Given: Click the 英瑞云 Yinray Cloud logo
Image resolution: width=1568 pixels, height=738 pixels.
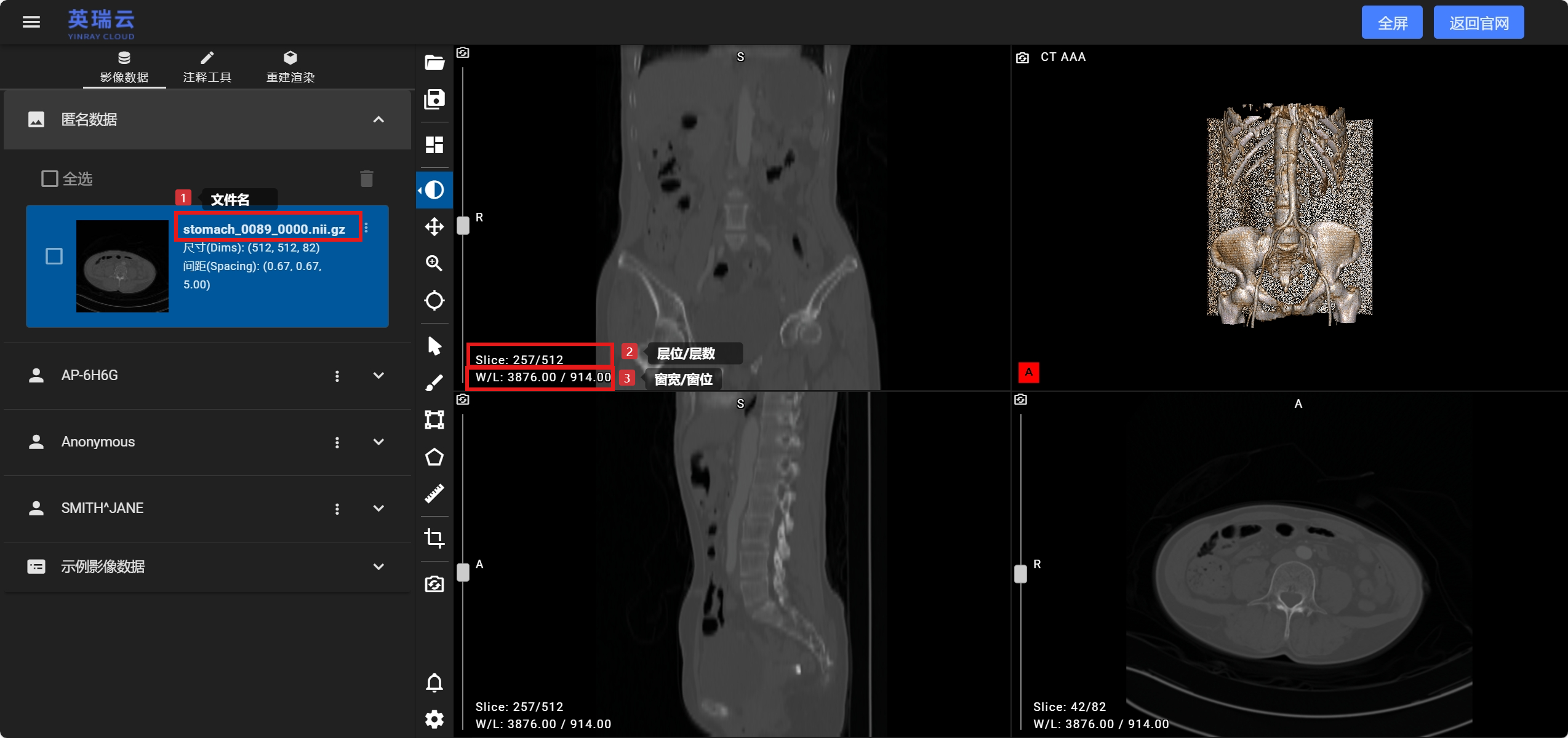Looking at the screenshot, I should click(x=102, y=24).
